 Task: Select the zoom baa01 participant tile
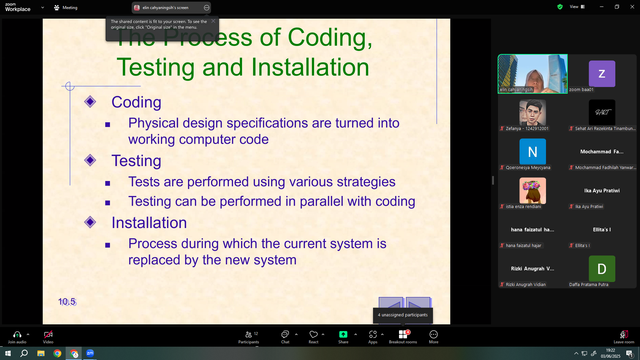602,74
